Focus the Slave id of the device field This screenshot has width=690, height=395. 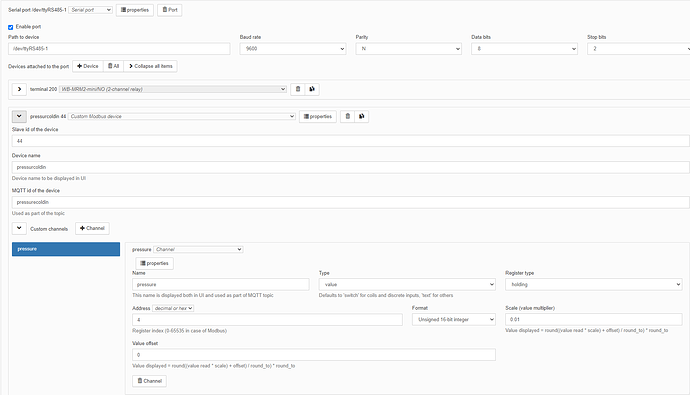click(351, 141)
